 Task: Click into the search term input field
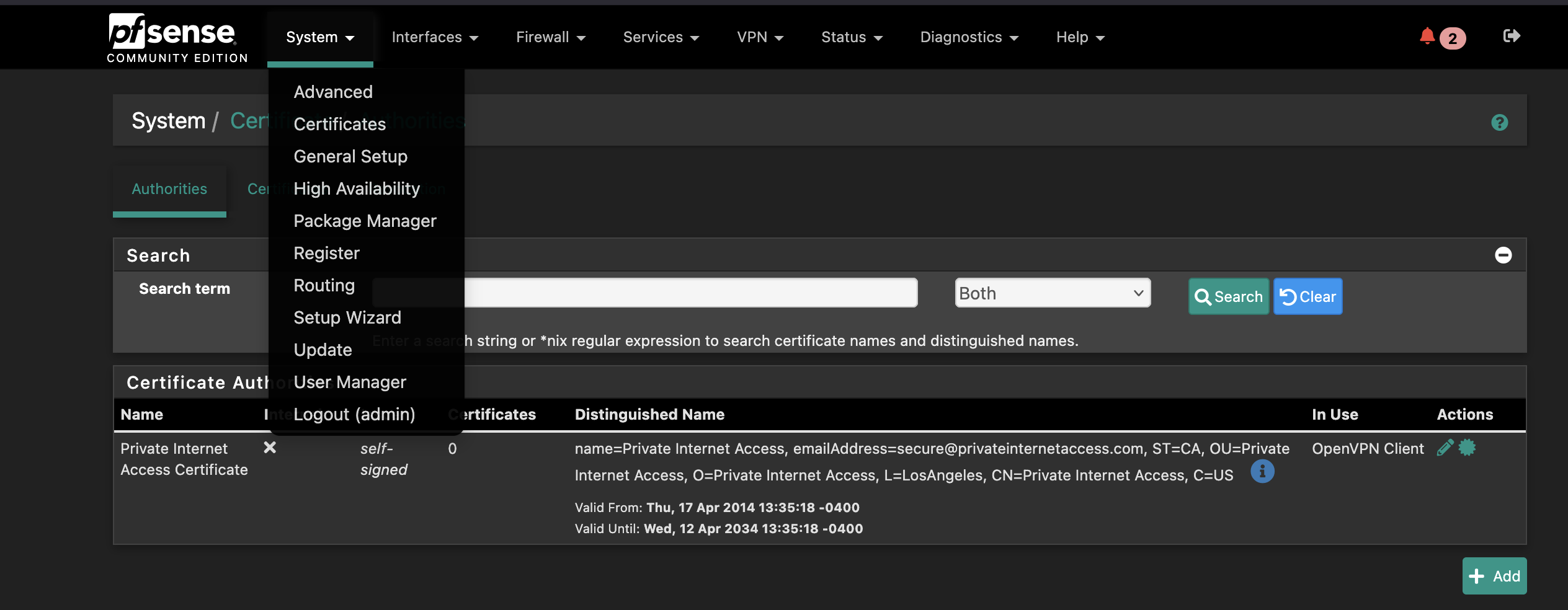pos(644,293)
